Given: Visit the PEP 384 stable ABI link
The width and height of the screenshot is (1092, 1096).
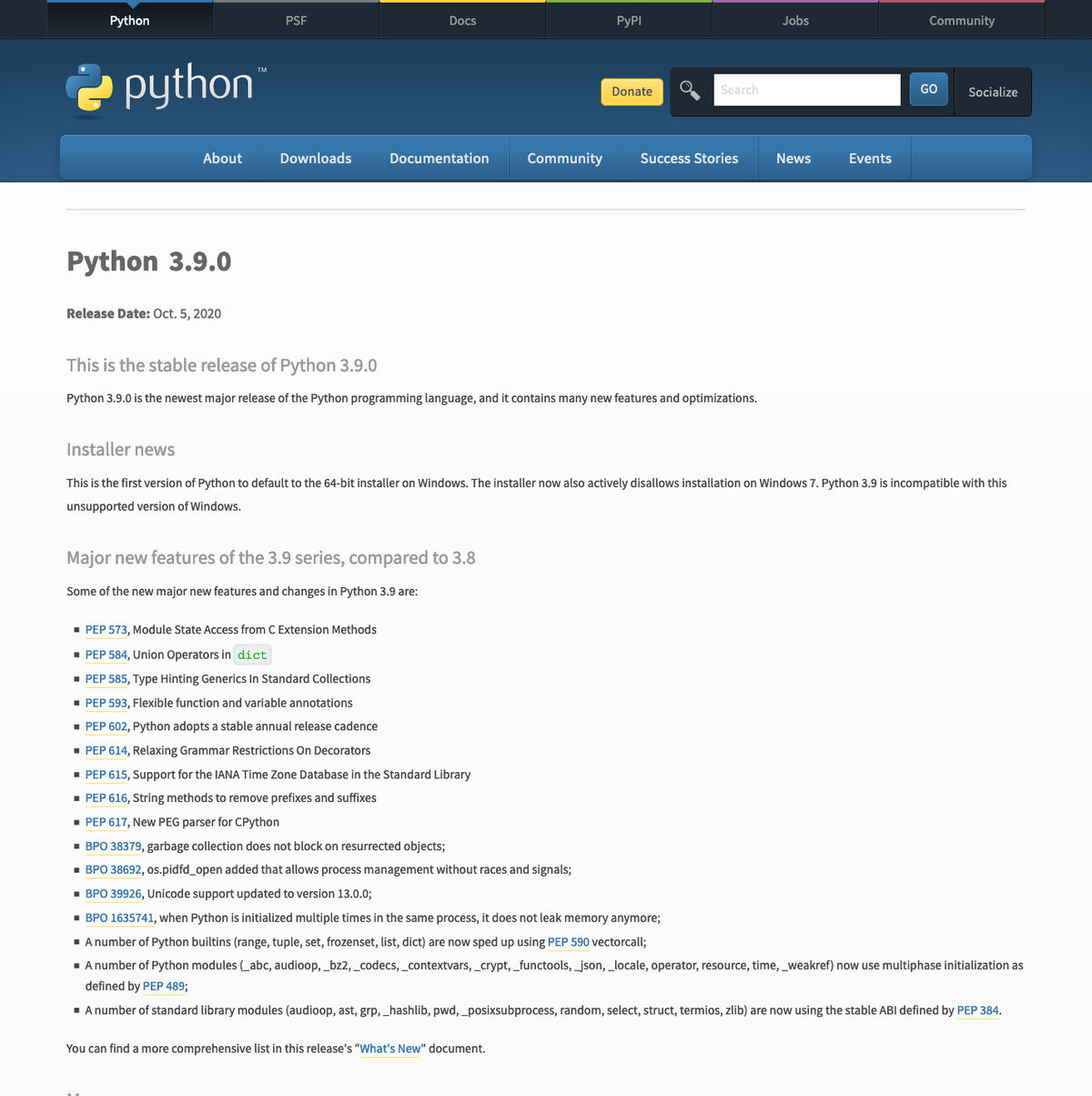Looking at the screenshot, I should click(x=978, y=1010).
